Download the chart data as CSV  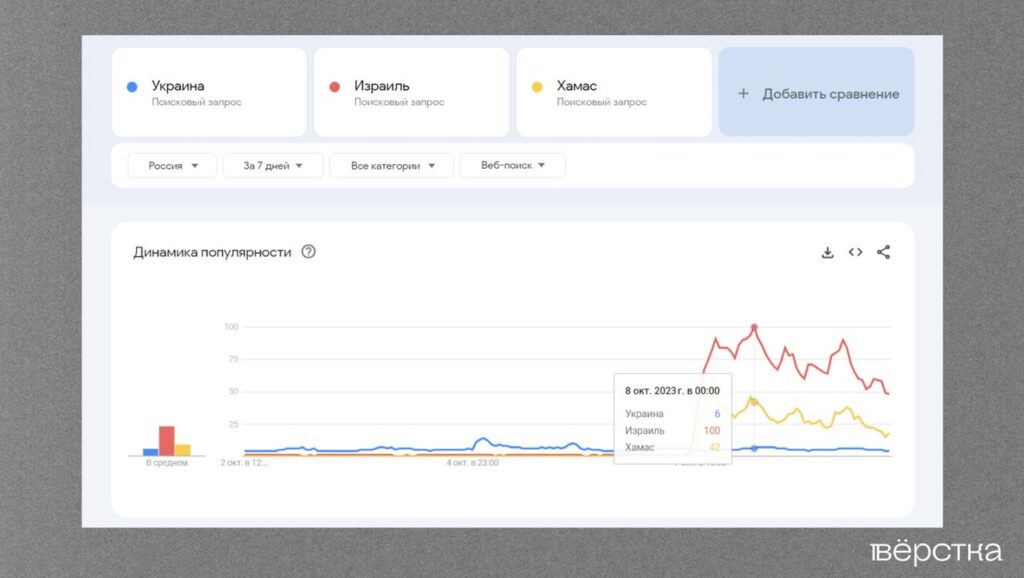[x=827, y=252]
